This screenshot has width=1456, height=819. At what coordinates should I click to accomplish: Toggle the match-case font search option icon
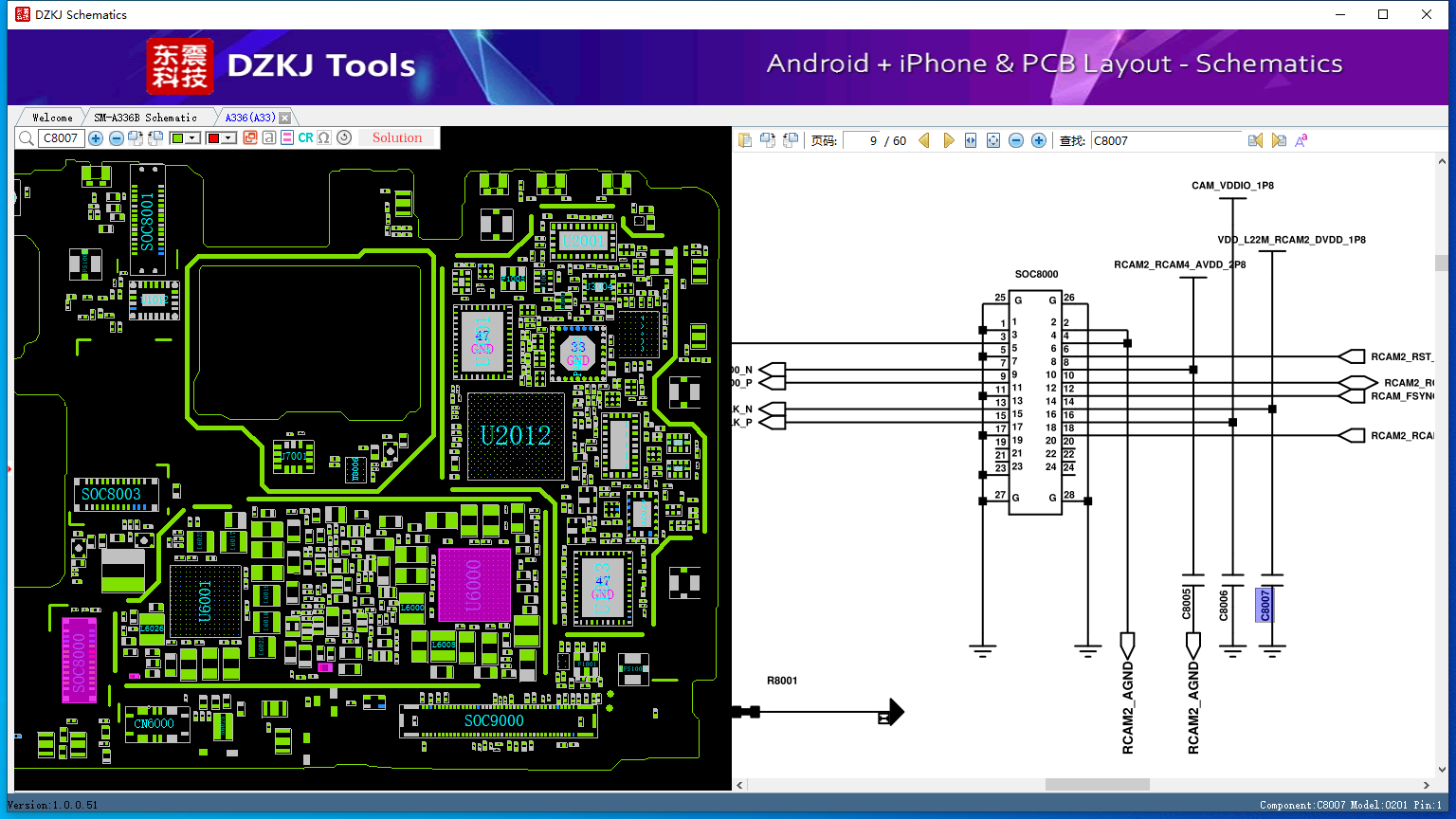click(x=1301, y=140)
